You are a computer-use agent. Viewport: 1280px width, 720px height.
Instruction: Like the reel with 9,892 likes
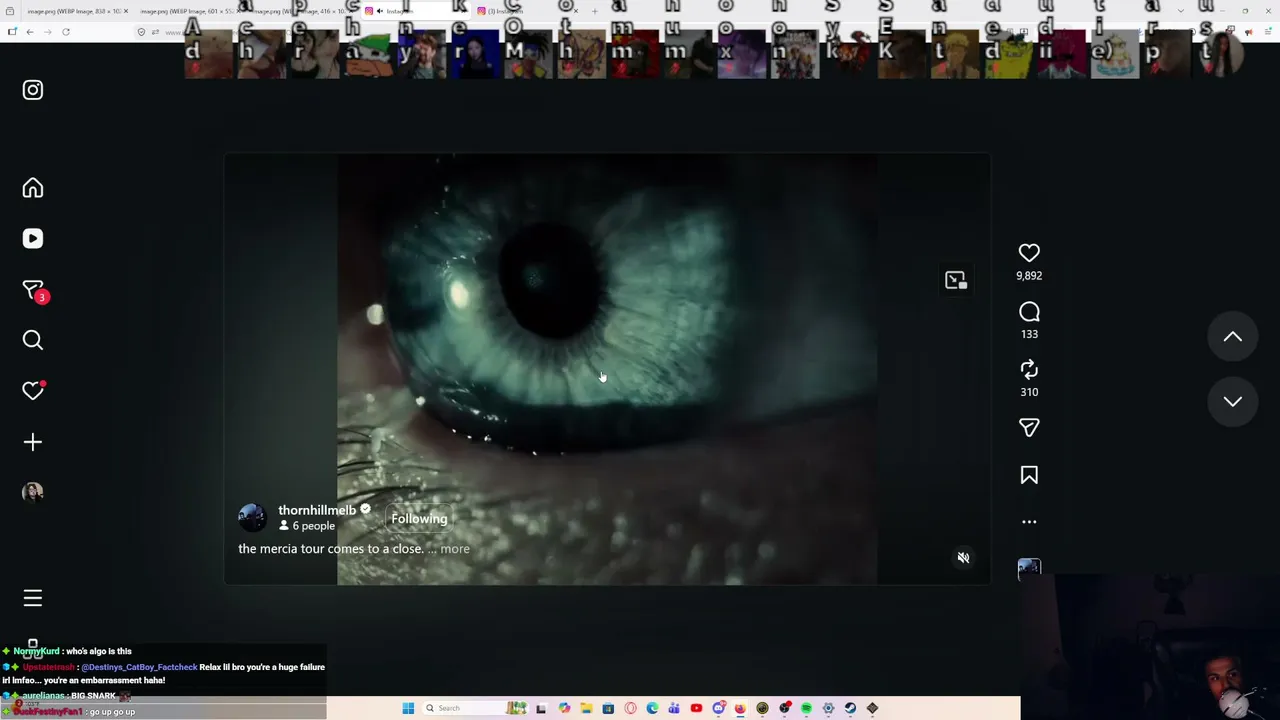tap(1029, 253)
